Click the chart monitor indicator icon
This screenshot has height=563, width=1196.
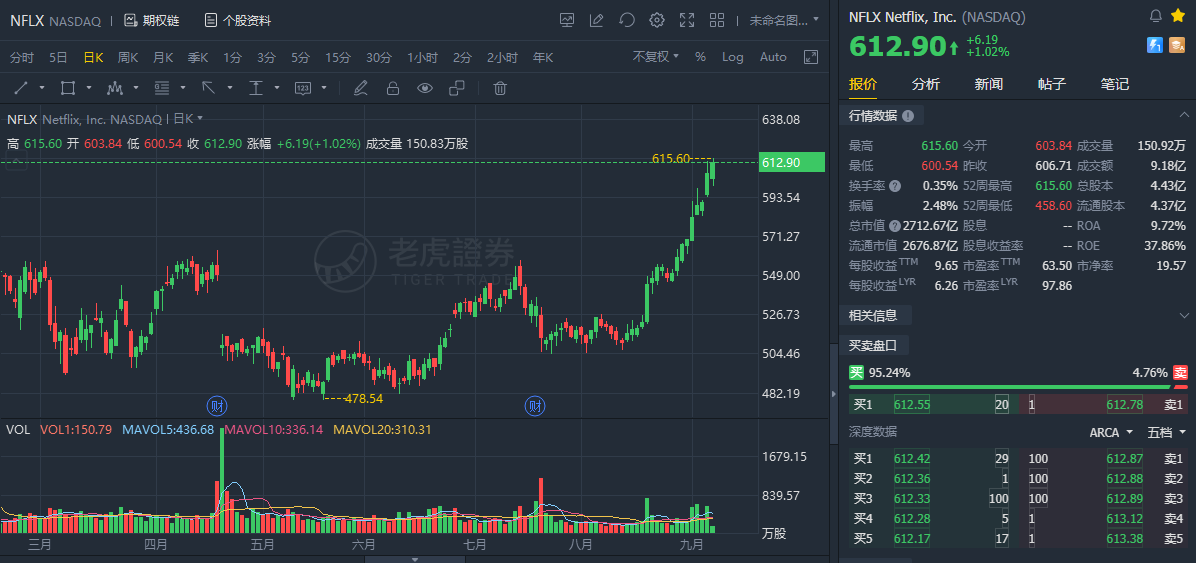(x=567, y=20)
